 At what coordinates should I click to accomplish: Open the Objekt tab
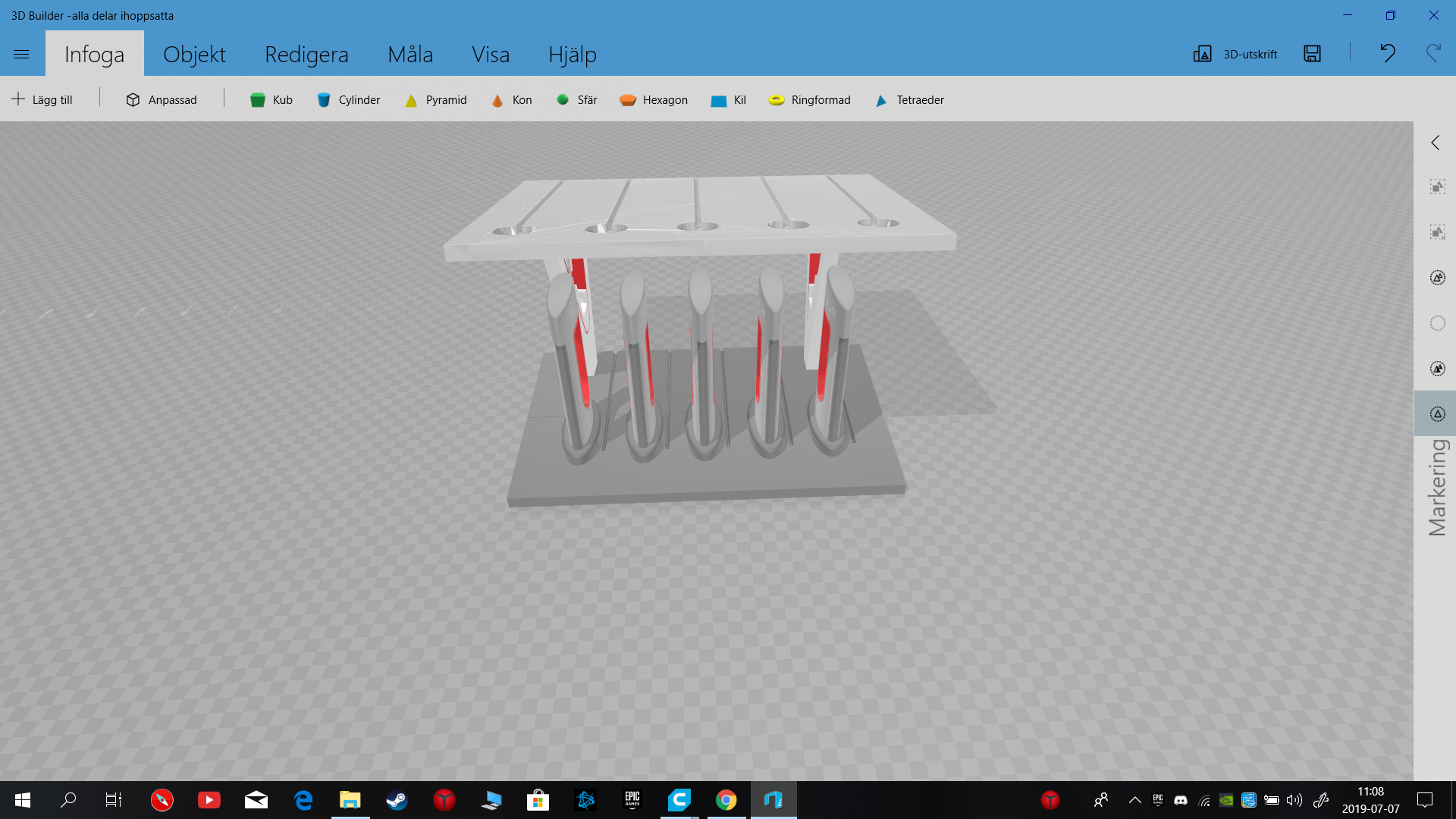coord(194,54)
